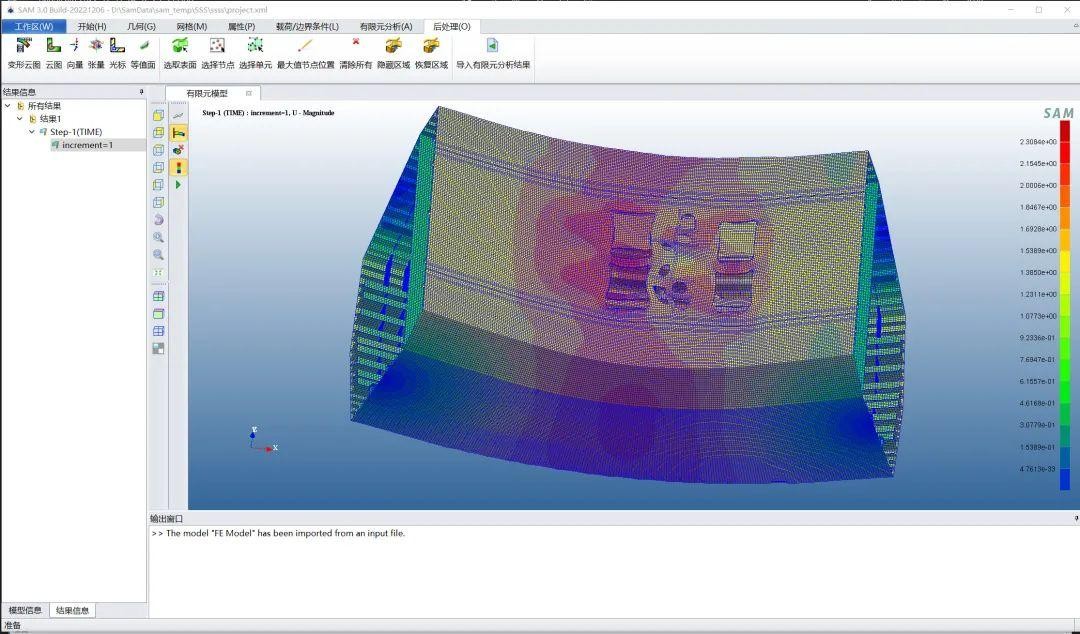Click 清除所有 to clear all selections
The image size is (1080, 634).
point(355,46)
